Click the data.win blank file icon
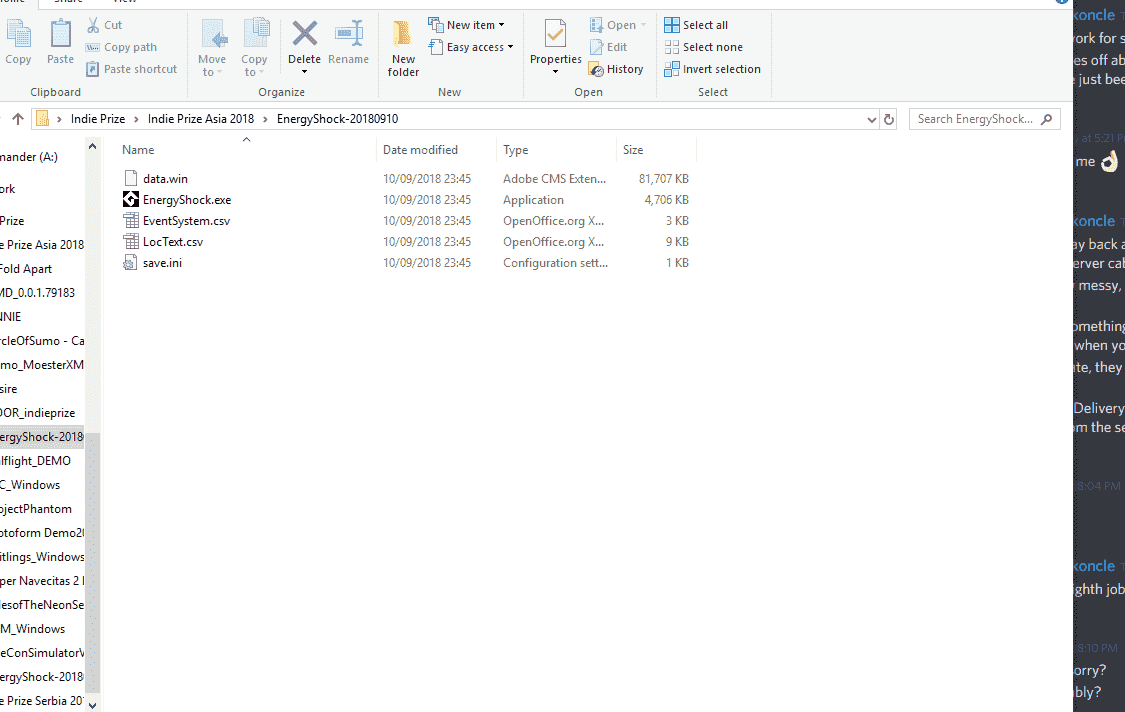 tap(131, 179)
